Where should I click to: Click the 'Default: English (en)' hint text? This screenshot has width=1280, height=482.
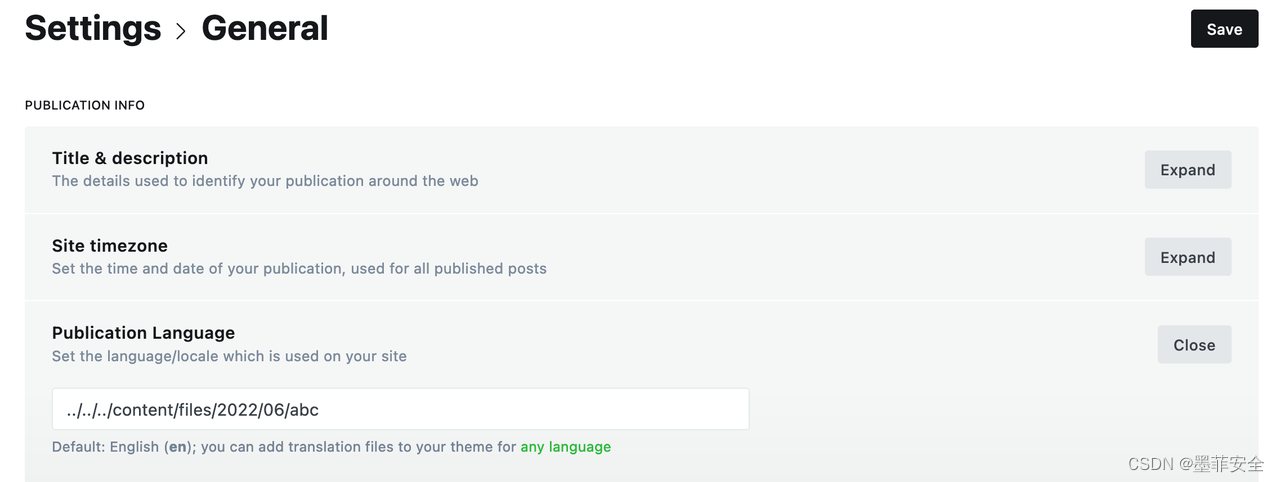point(124,447)
